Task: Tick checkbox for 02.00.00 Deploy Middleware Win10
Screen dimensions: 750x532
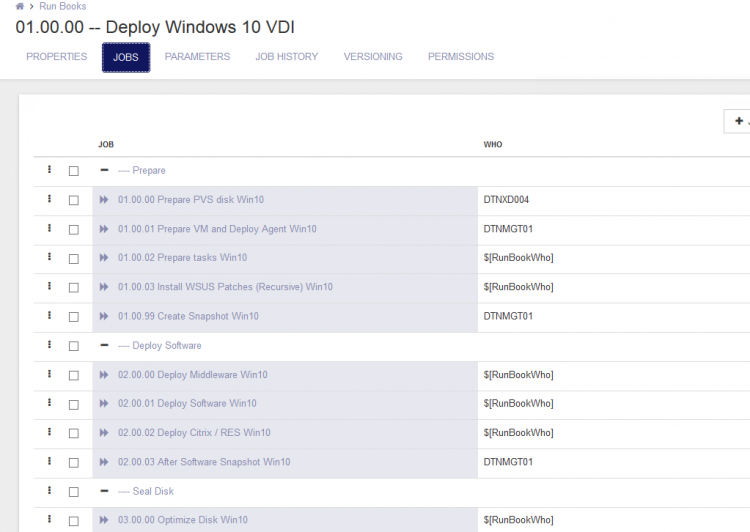Action: click(74, 376)
